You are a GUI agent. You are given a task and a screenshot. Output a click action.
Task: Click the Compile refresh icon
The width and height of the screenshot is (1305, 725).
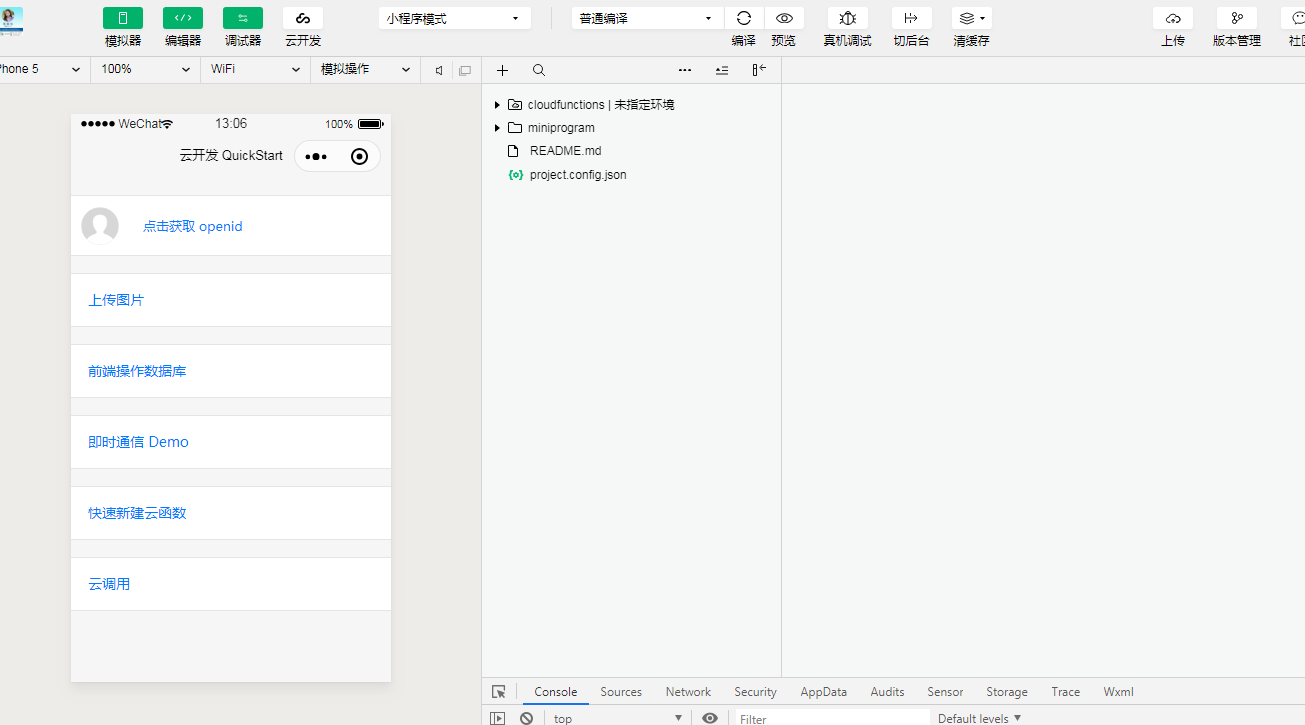[x=743, y=19]
